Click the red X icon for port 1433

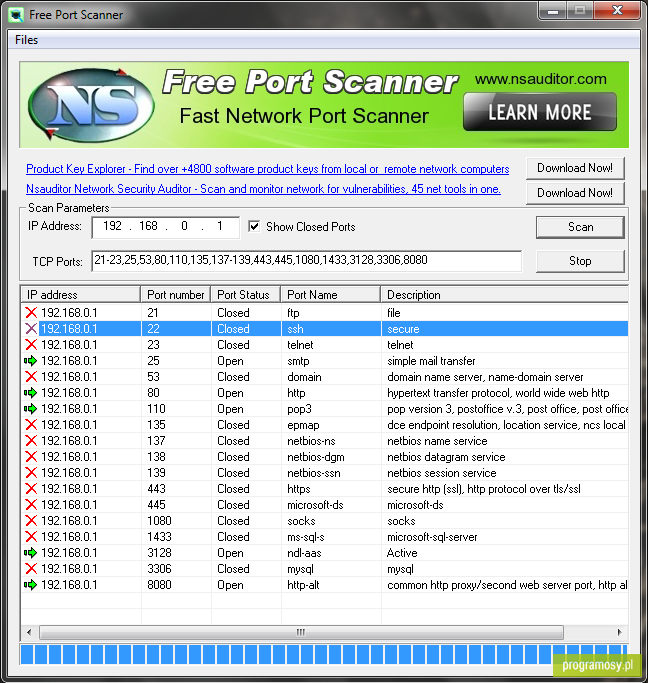click(31, 537)
